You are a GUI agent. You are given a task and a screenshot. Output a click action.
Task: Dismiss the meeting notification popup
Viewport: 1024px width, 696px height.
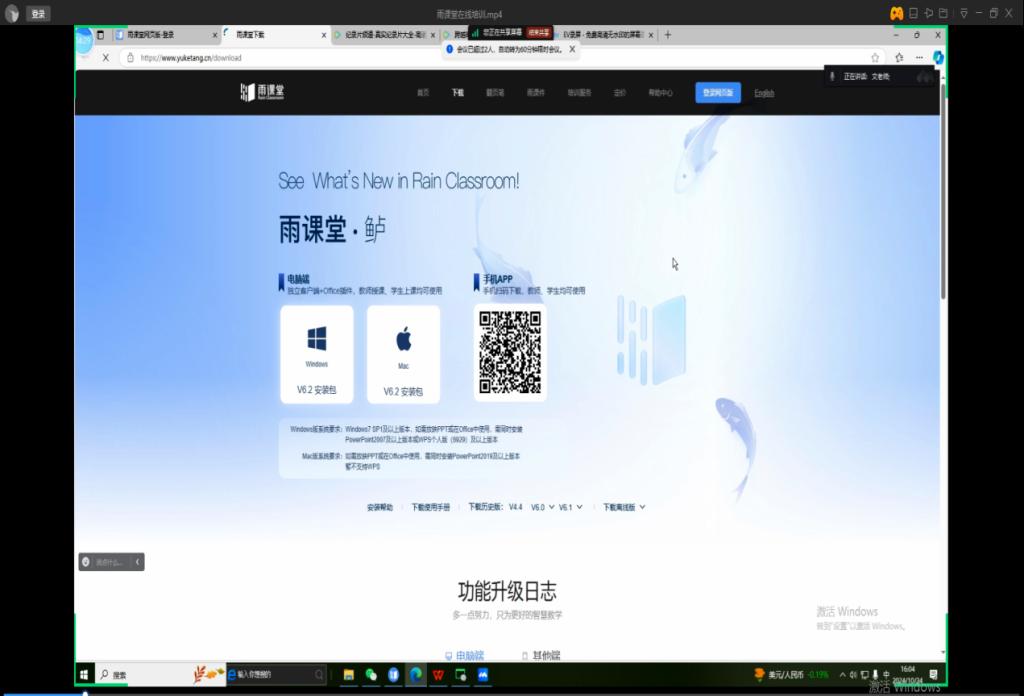572,49
